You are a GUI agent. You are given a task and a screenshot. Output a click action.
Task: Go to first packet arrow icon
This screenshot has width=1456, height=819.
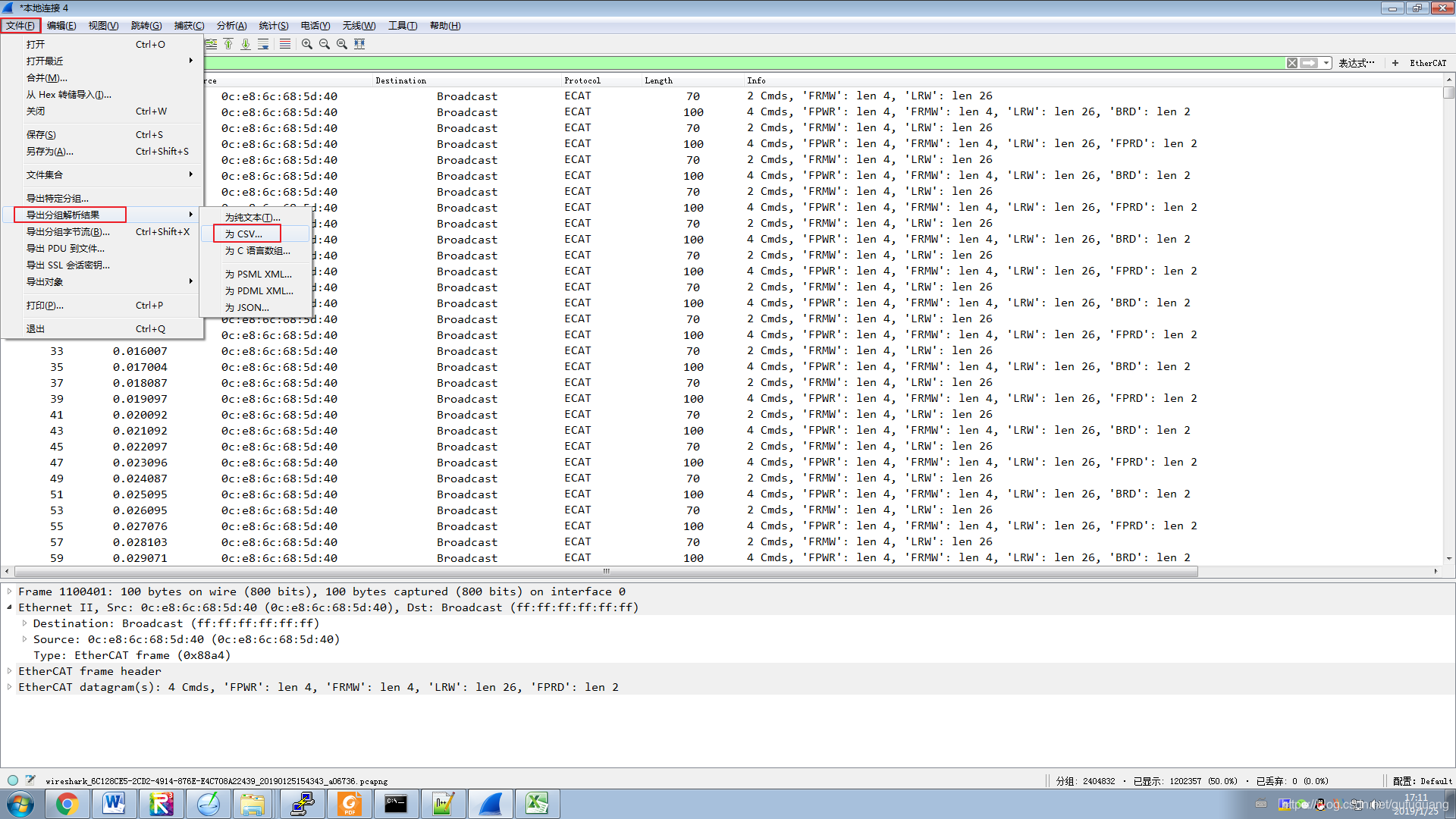(228, 44)
